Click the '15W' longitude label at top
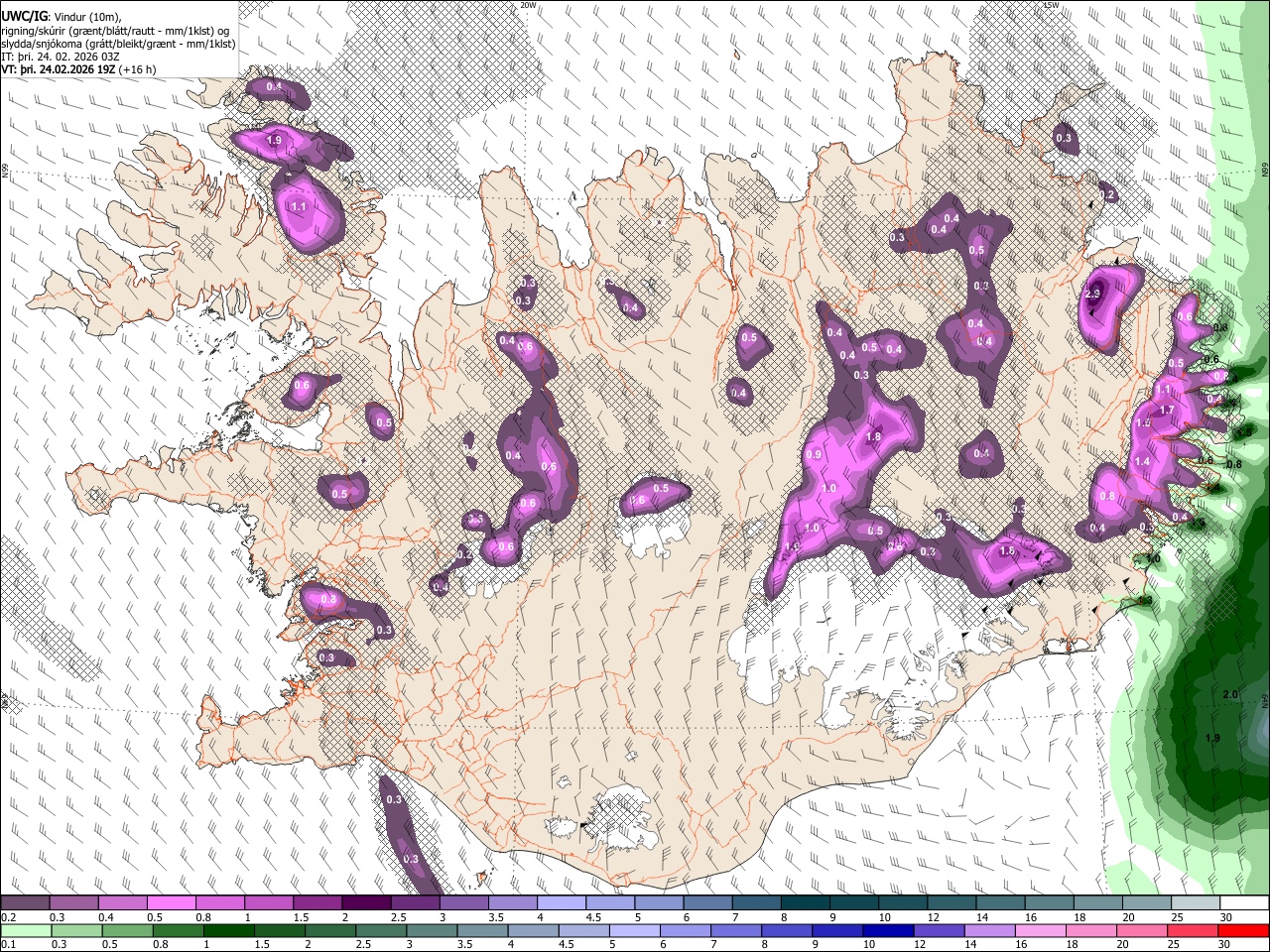The height and width of the screenshot is (952, 1270). pyautogui.click(x=1051, y=5)
